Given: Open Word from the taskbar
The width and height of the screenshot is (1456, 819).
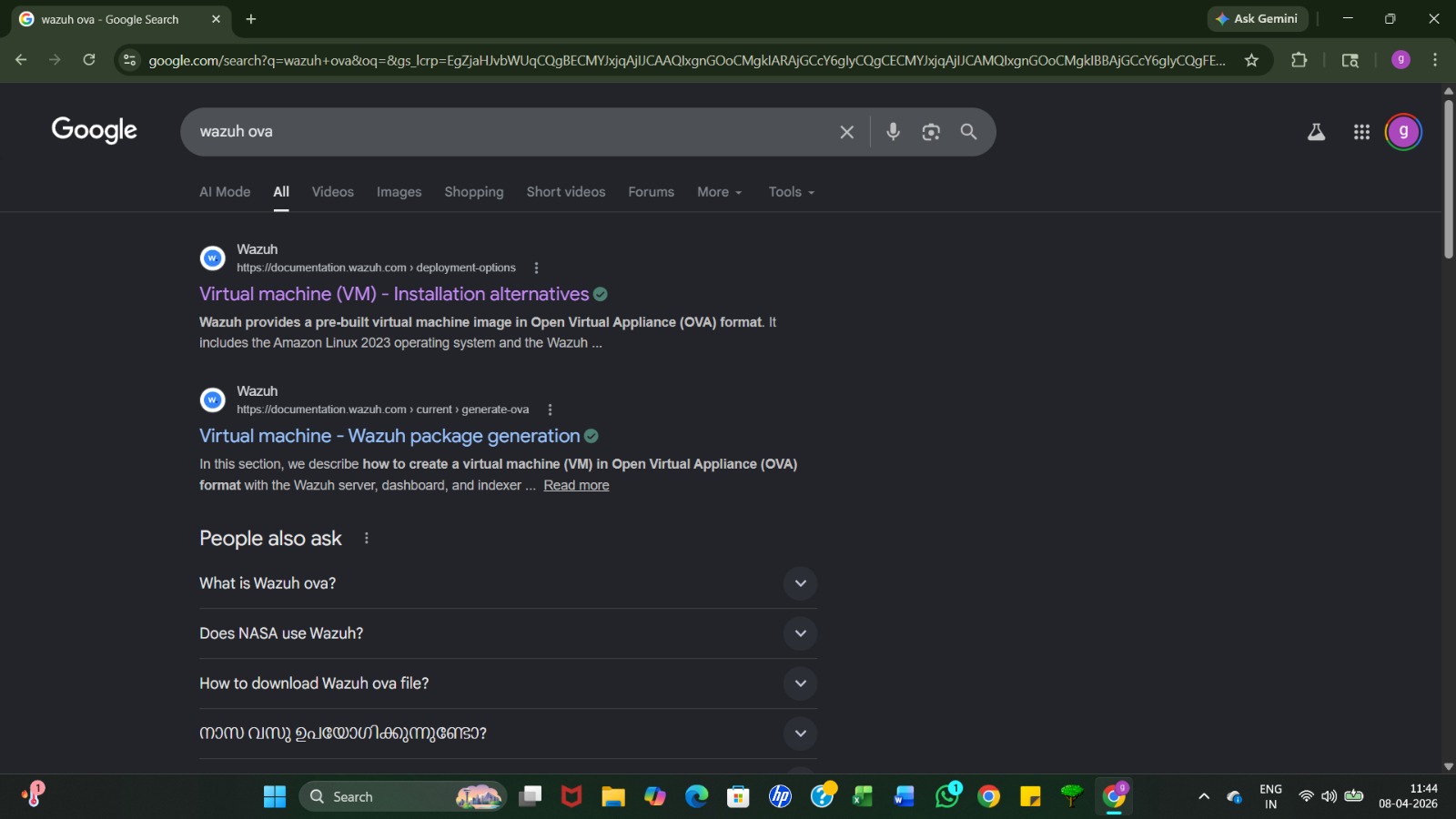Looking at the screenshot, I should tap(905, 797).
